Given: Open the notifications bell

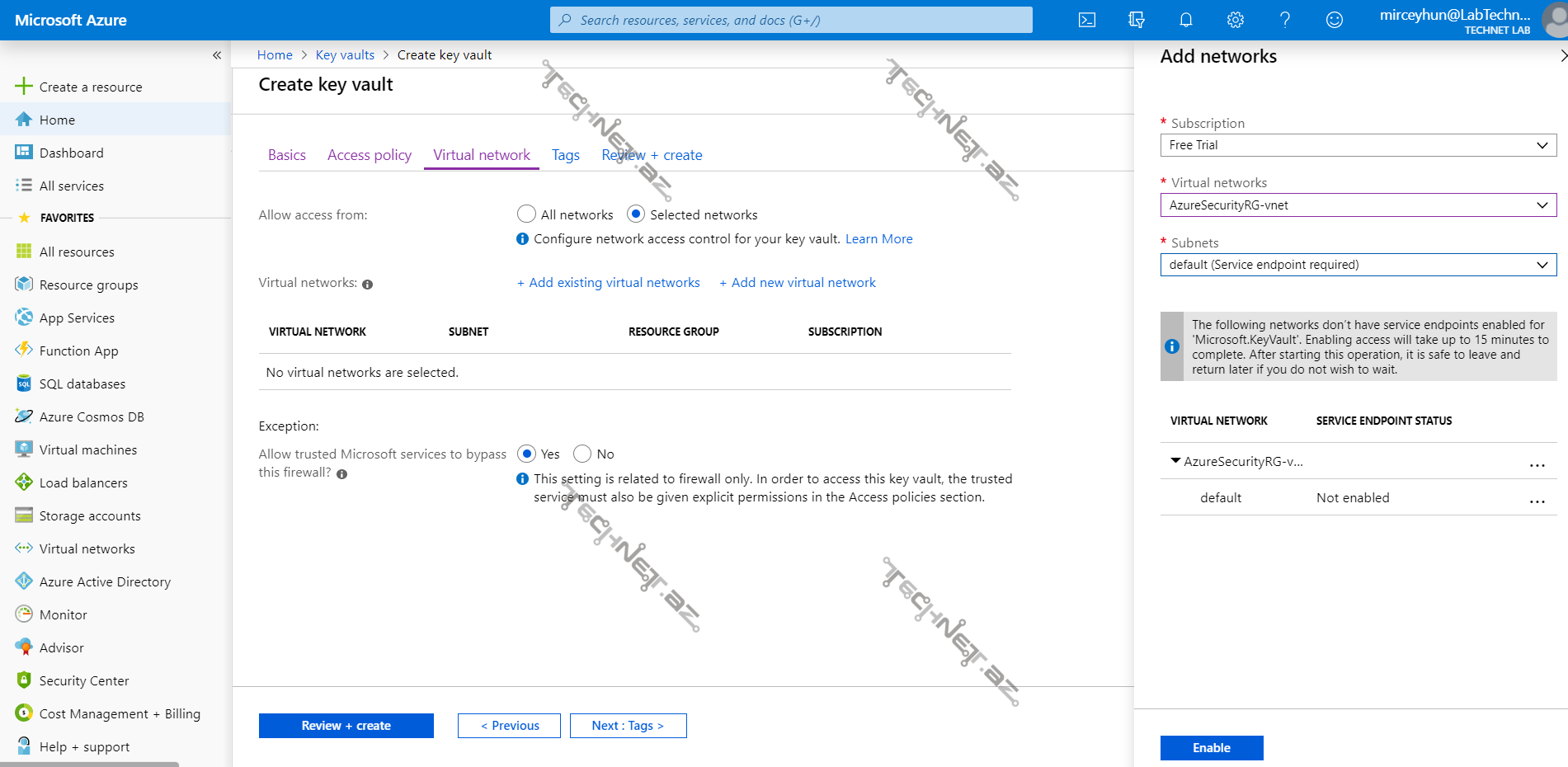Looking at the screenshot, I should (1186, 20).
